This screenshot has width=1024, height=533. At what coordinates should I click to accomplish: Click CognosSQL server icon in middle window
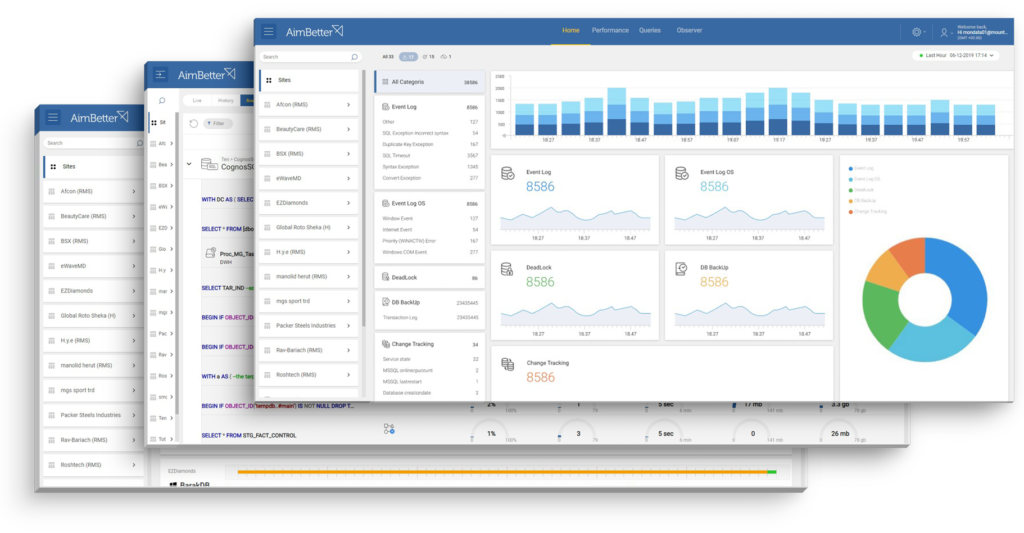[209, 165]
